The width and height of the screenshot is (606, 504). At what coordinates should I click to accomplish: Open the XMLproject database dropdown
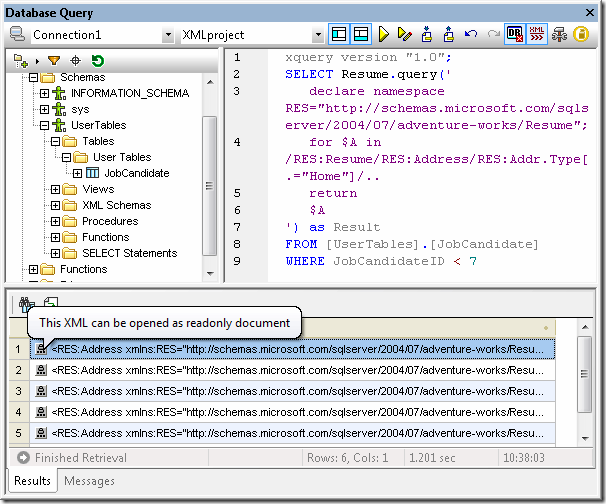(x=318, y=34)
